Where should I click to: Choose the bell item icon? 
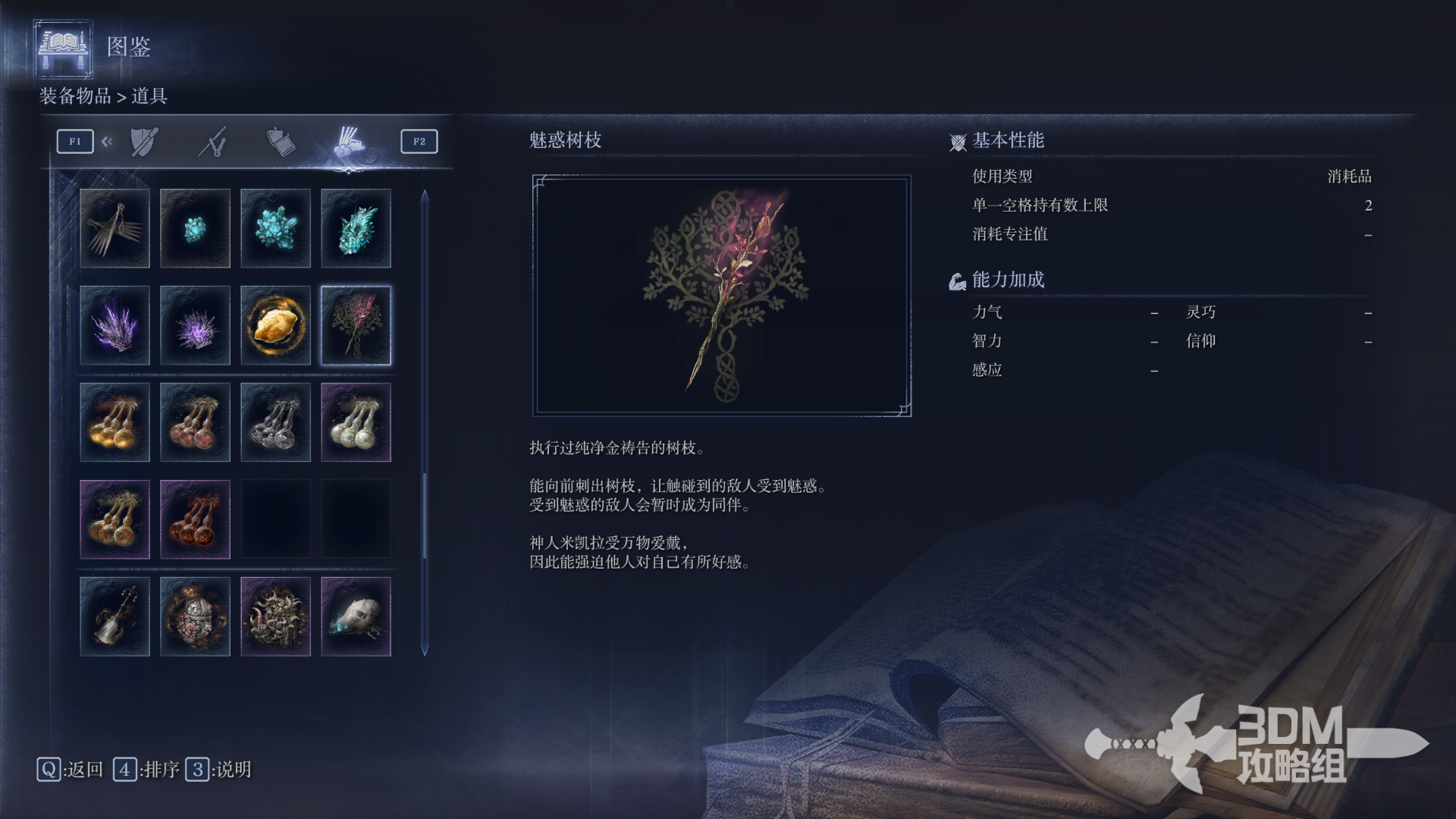pyautogui.click(x=115, y=617)
